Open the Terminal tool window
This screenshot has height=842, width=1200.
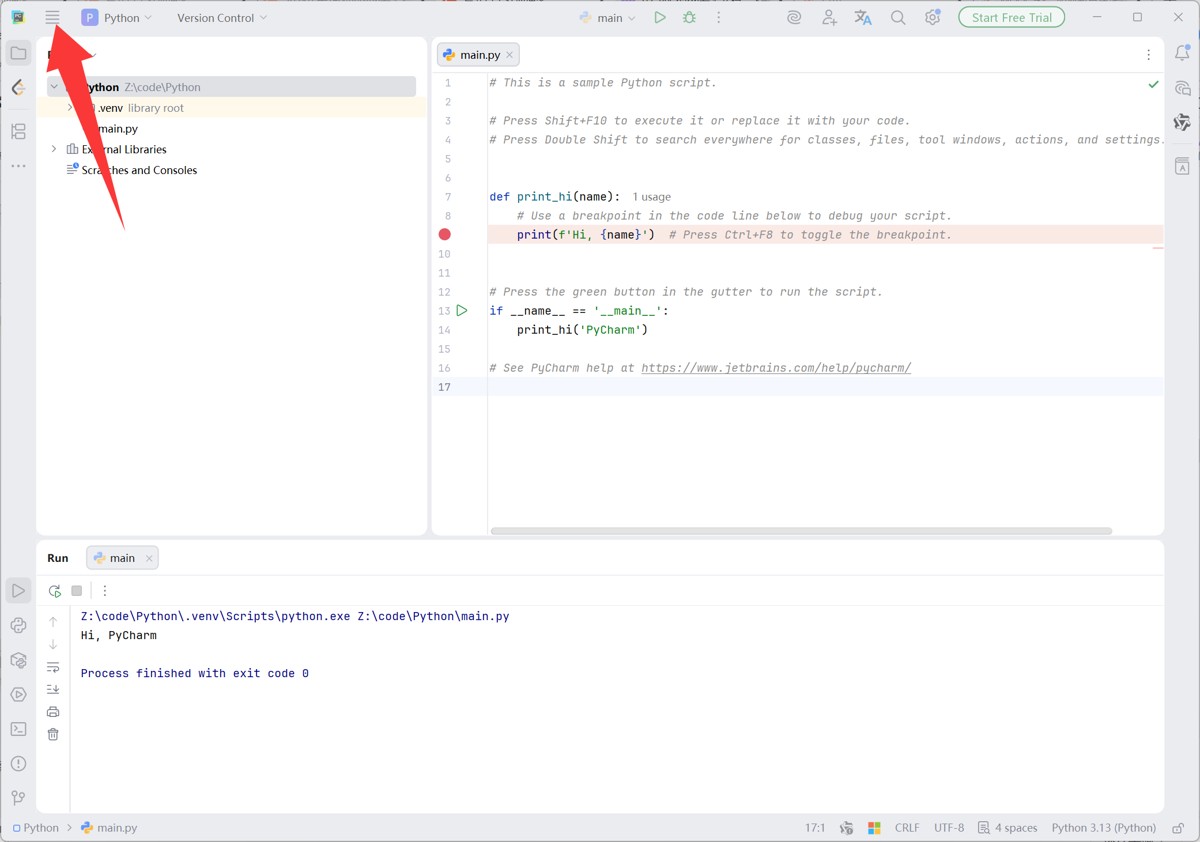tap(18, 729)
